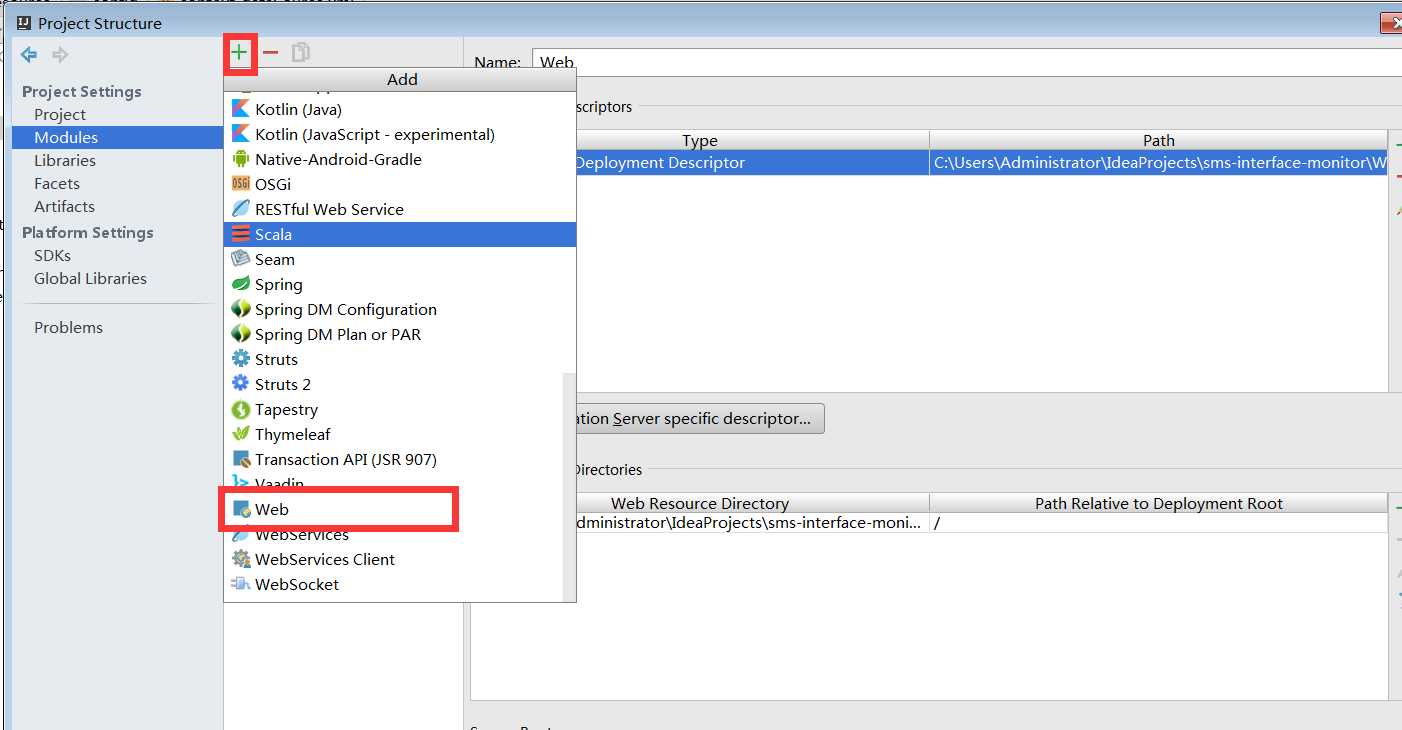This screenshot has height=730, width=1402.
Task: Click the Struts gear icon
Action: click(240, 359)
